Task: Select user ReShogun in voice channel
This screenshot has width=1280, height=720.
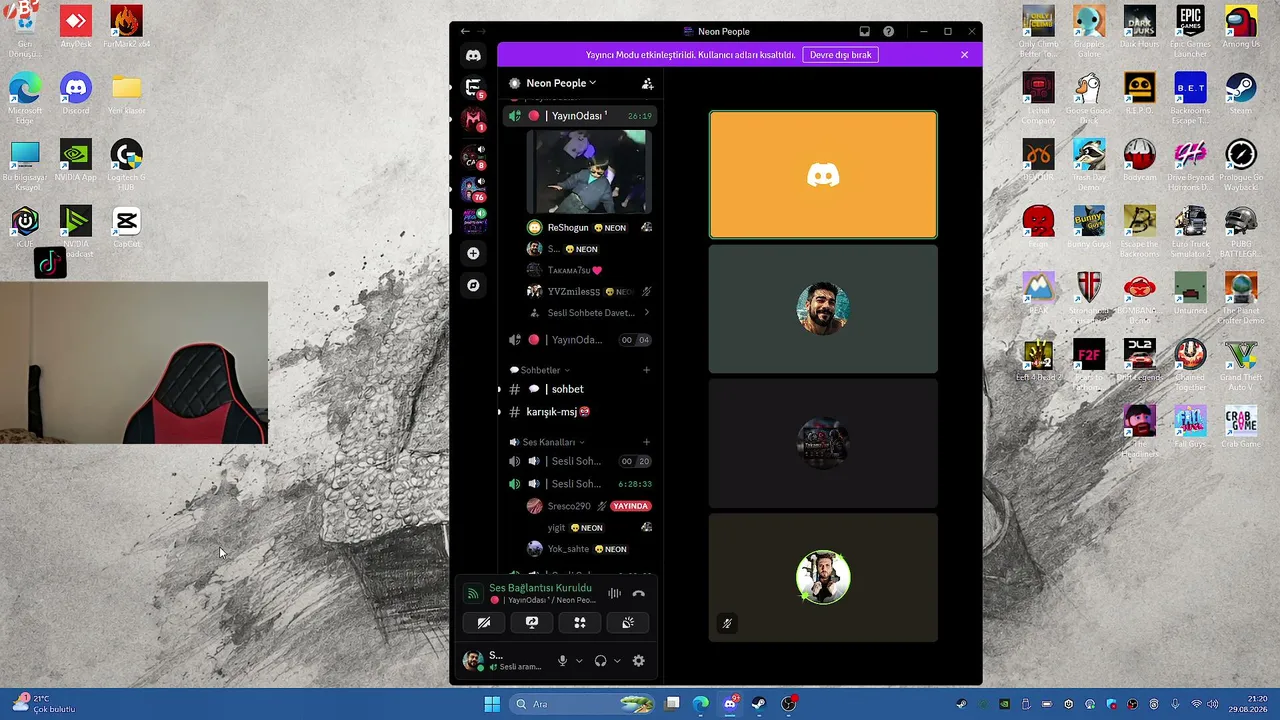Action: (x=589, y=228)
